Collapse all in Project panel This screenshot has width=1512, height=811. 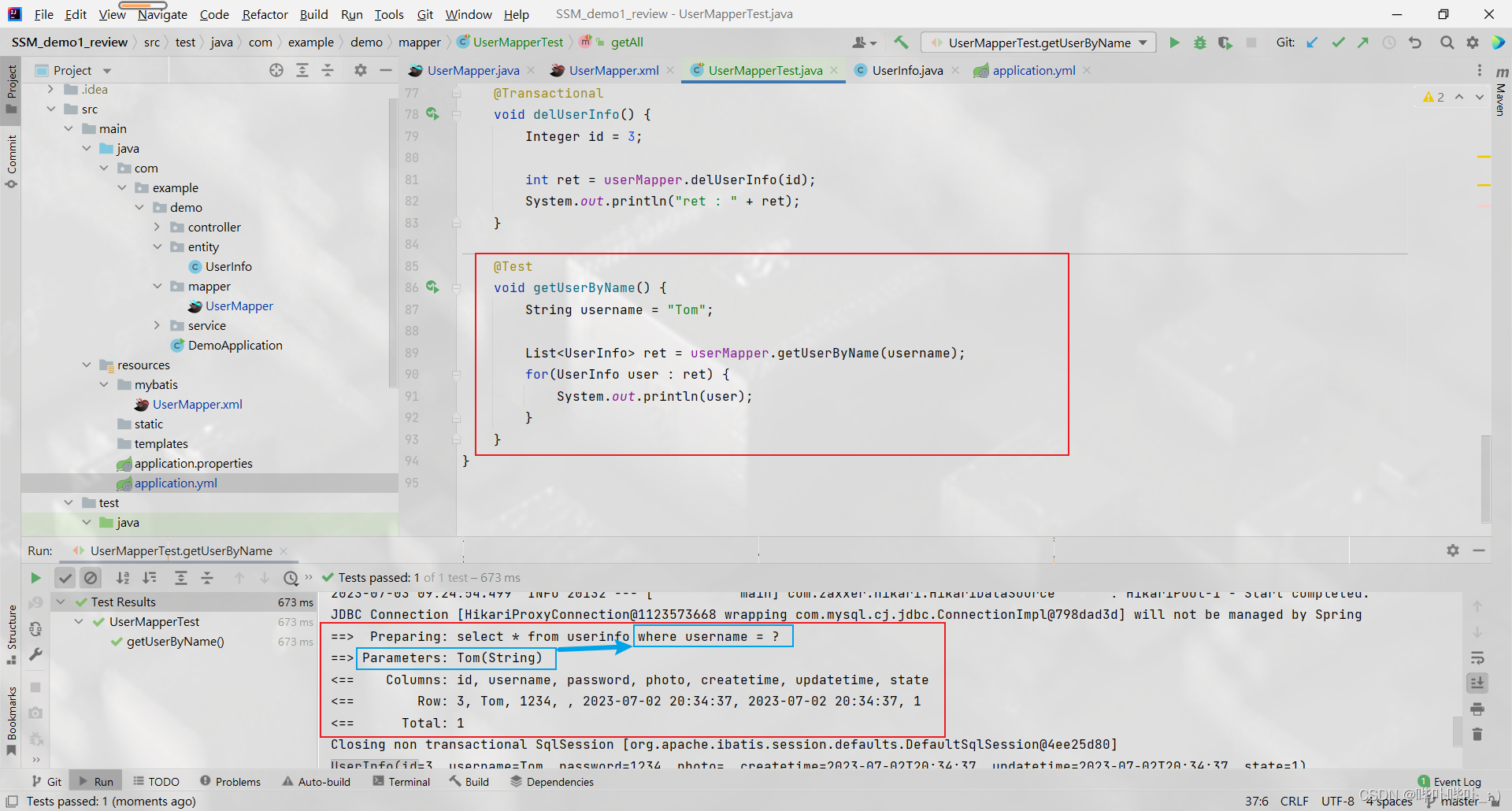click(328, 70)
